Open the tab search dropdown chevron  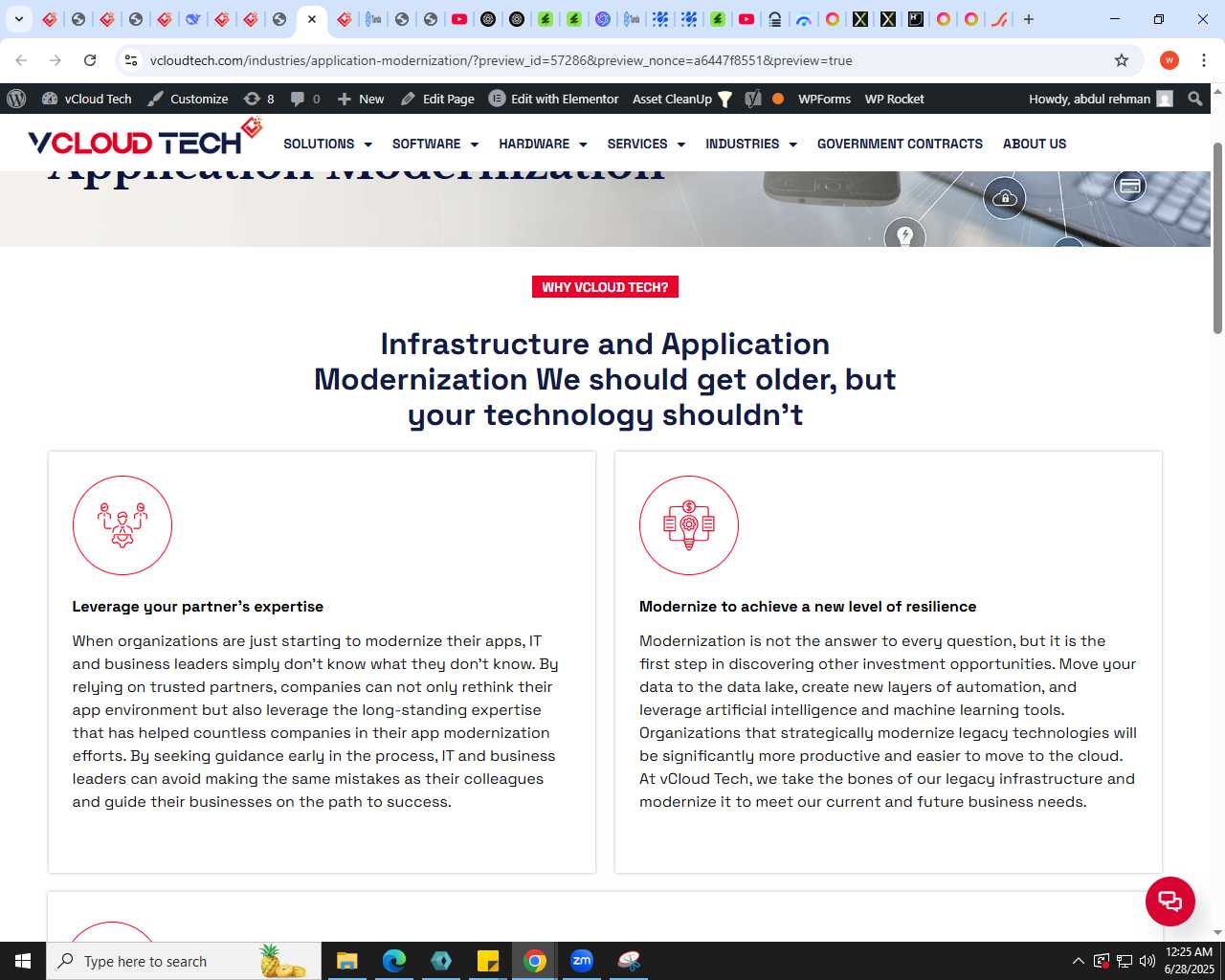18,19
